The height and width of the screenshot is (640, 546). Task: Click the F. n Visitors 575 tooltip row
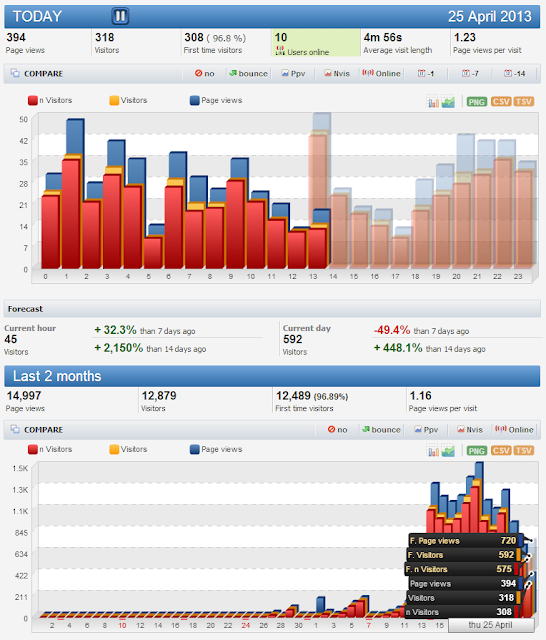[x=462, y=569]
